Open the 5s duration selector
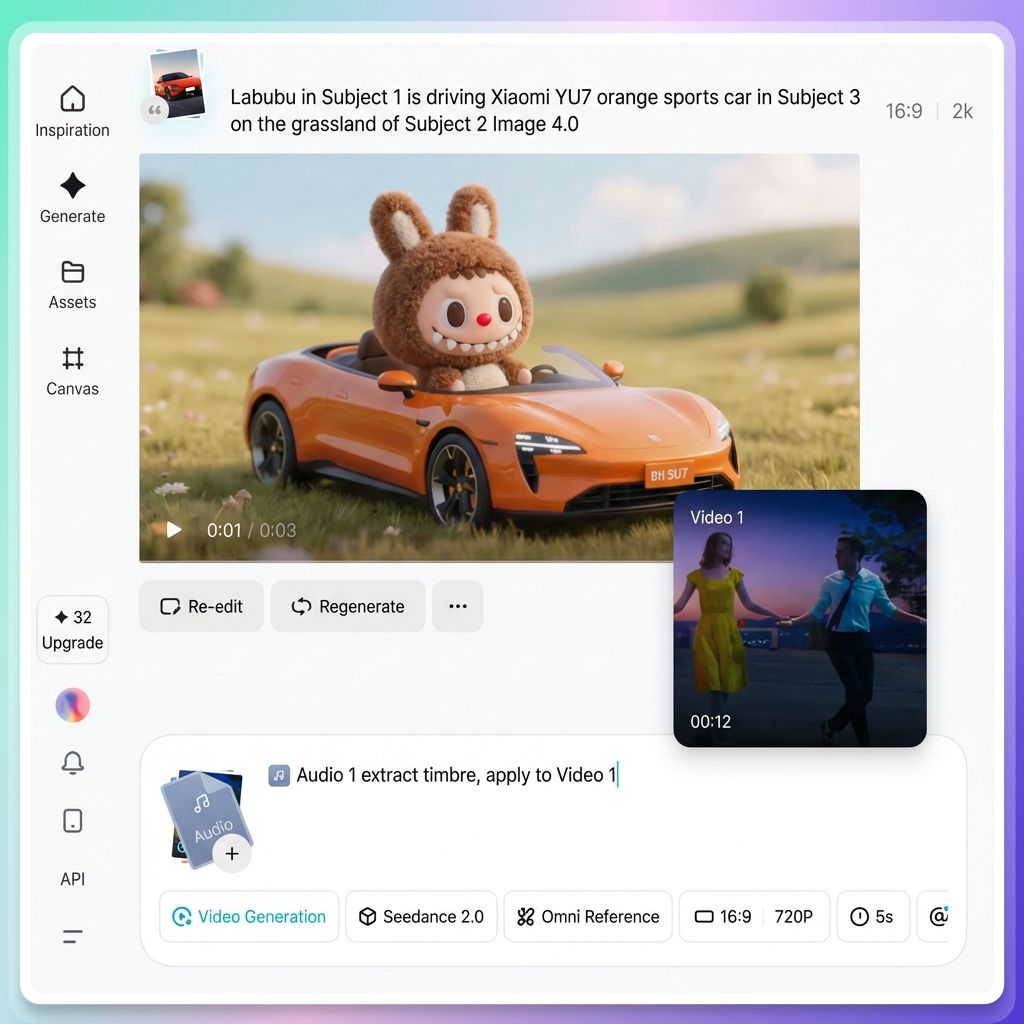1024x1024 pixels. [x=872, y=917]
